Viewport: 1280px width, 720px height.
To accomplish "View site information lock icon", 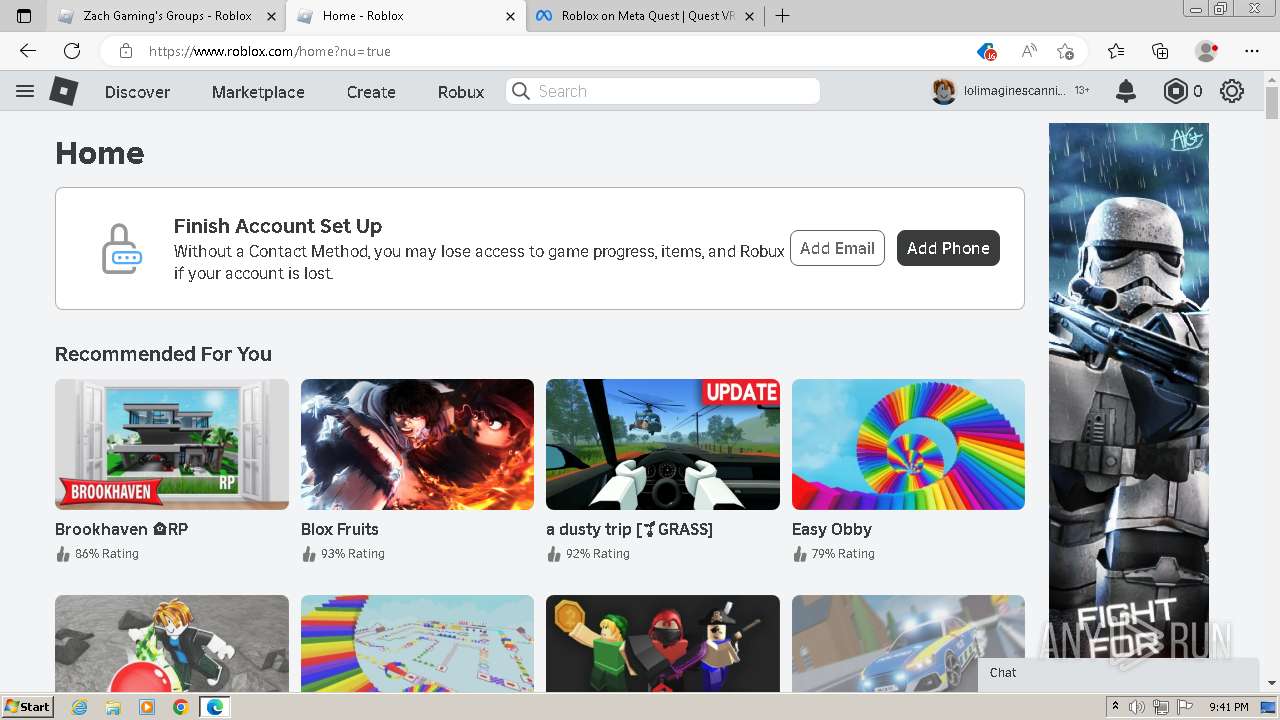I will pos(126,51).
